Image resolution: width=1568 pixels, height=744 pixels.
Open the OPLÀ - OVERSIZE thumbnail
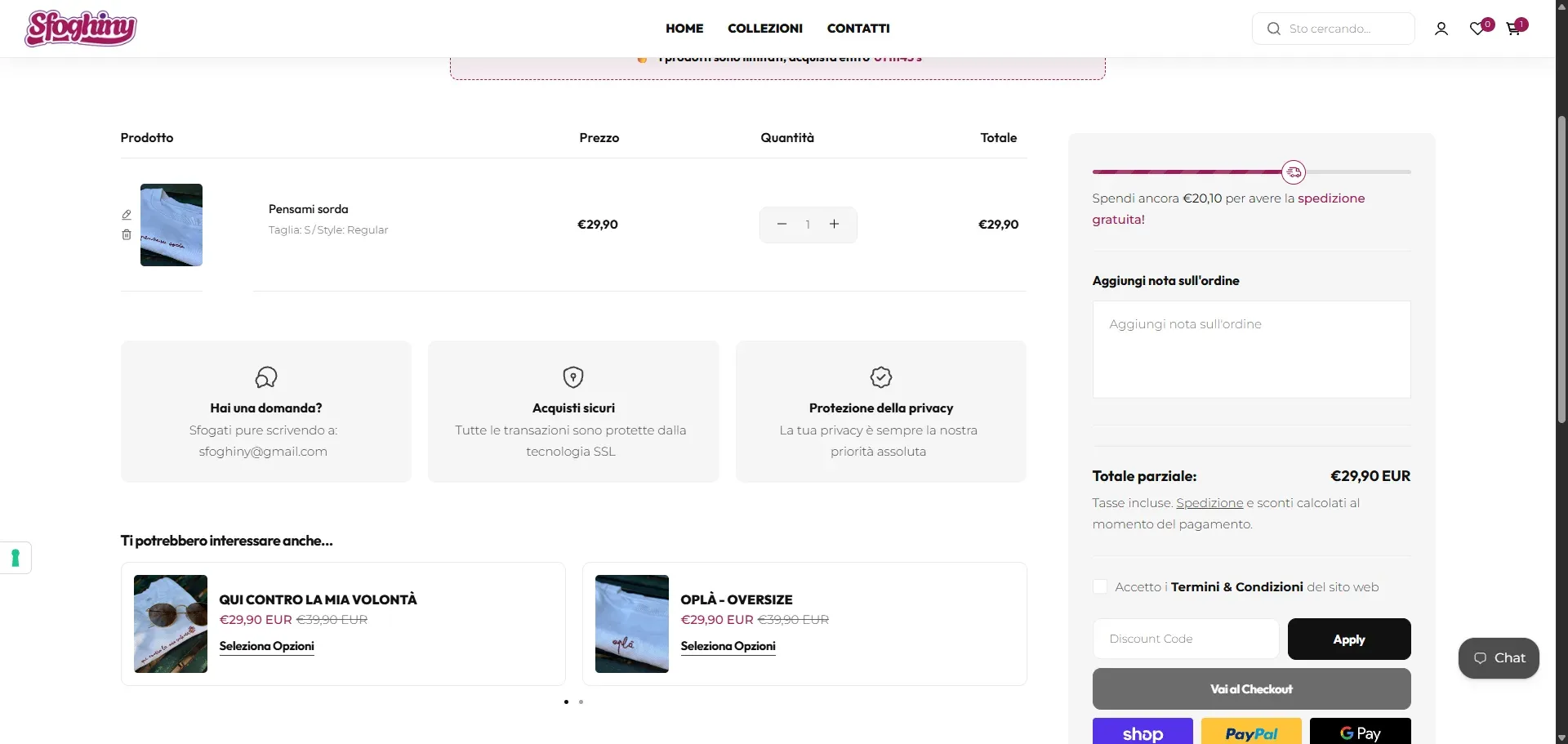(x=632, y=624)
